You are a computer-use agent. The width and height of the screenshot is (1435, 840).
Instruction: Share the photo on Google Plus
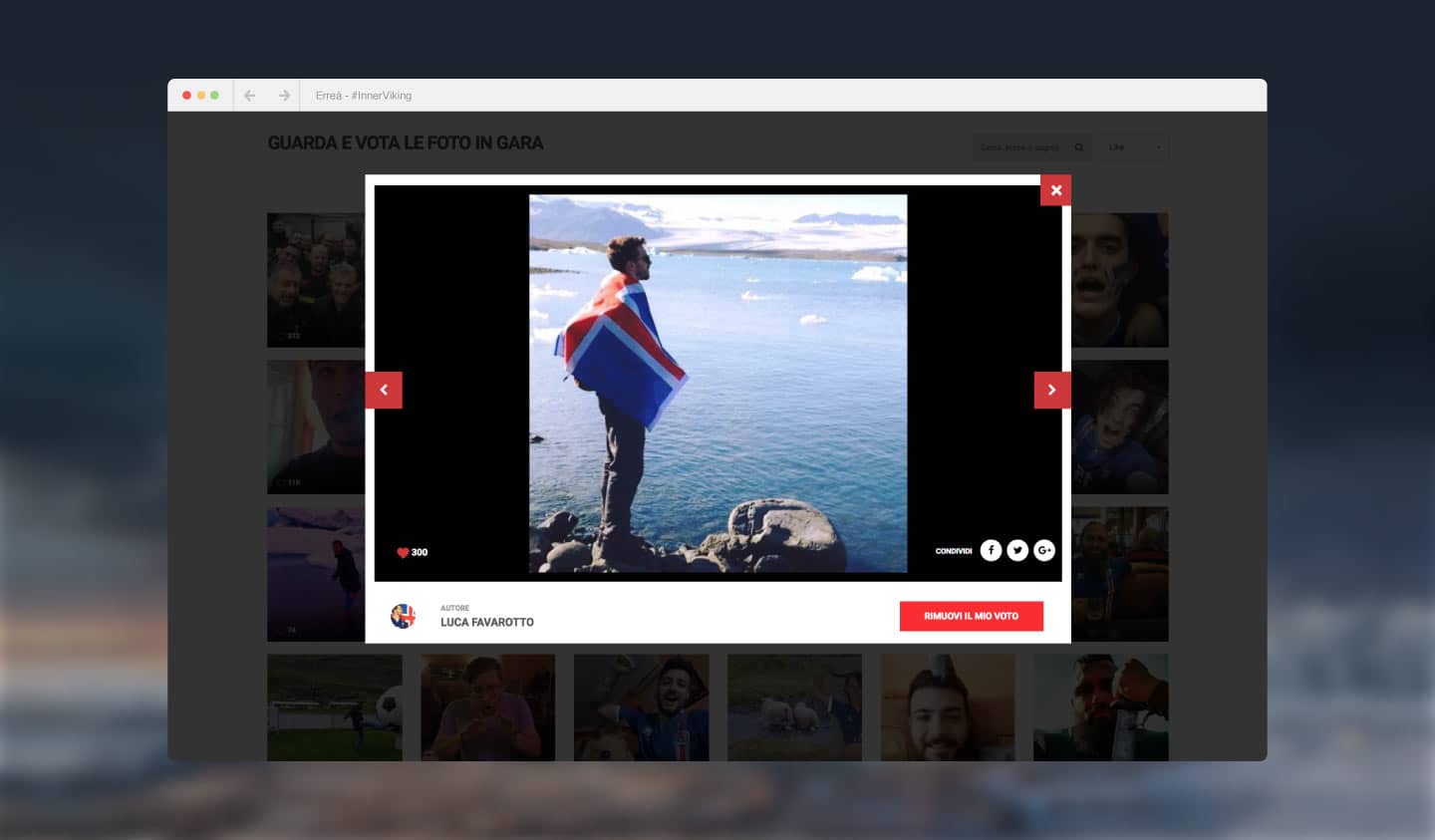coord(1044,550)
